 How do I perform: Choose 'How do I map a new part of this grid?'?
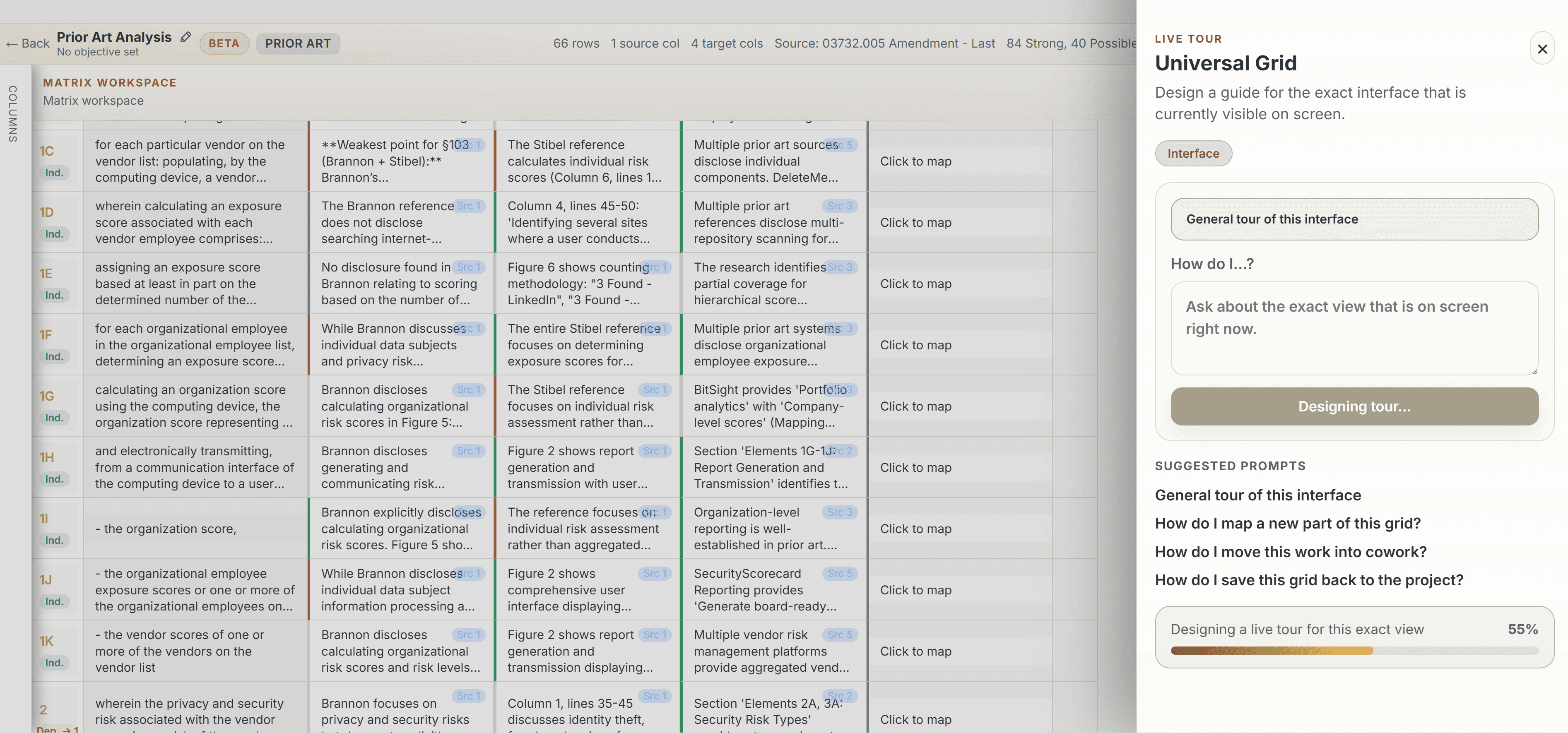(x=1287, y=523)
